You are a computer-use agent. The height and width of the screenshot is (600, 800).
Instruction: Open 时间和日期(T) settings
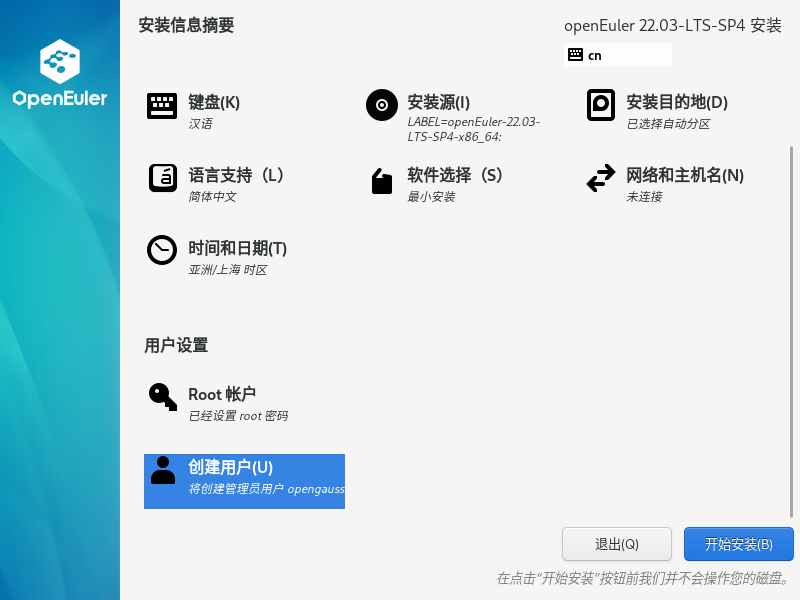(x=237, y=248)
